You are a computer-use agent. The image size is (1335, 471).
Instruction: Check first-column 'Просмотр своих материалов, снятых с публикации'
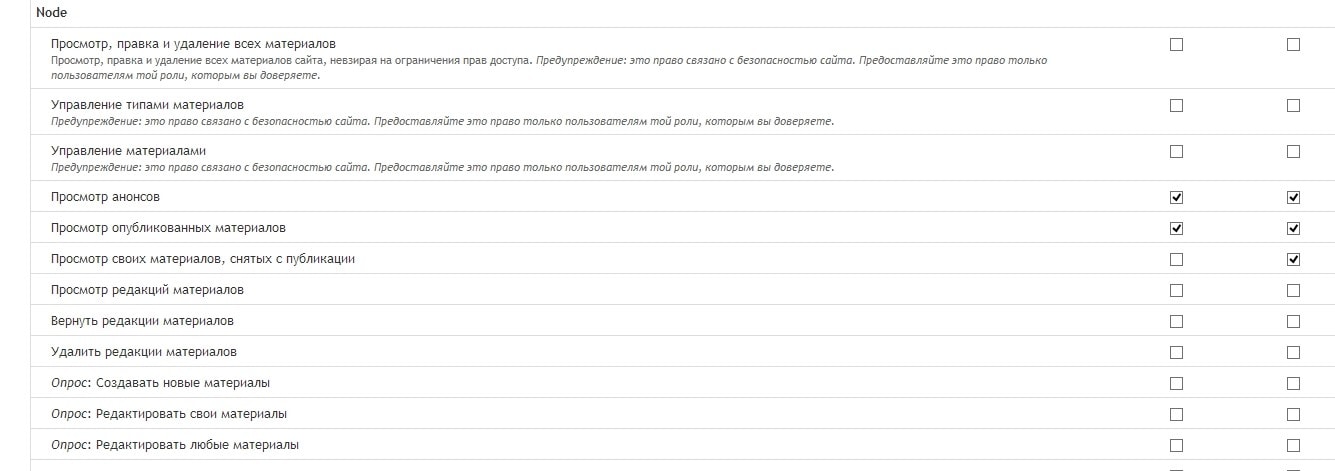tap(1176, 259)
